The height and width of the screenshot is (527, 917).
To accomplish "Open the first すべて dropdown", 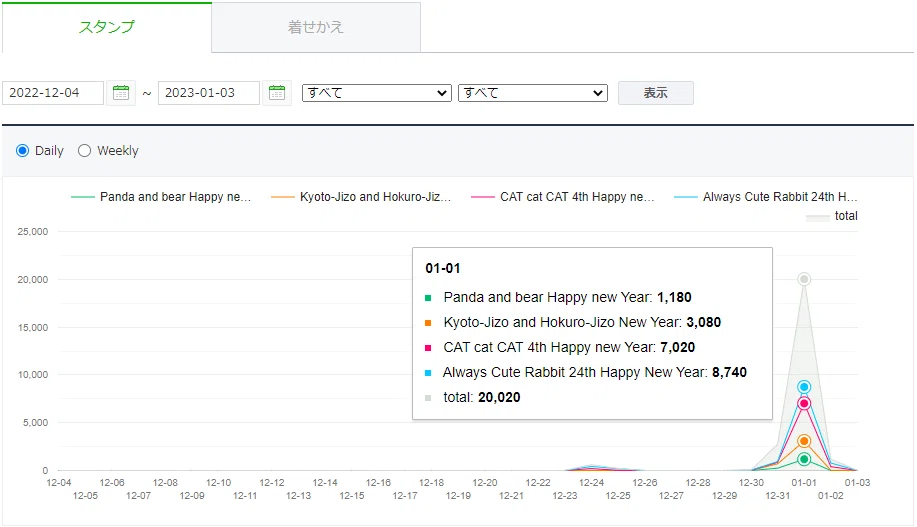I will pyautogui.click(x=377, y=93).
